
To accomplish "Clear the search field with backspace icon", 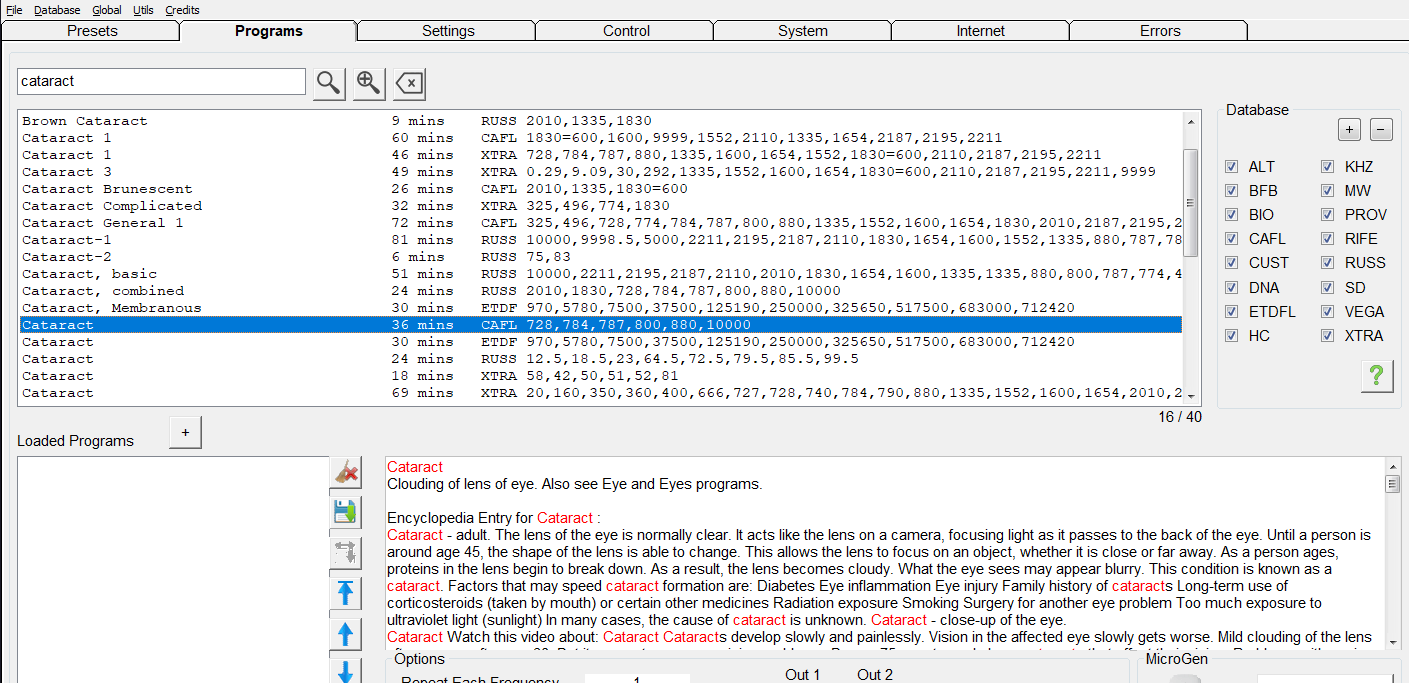I will (409, 83).
